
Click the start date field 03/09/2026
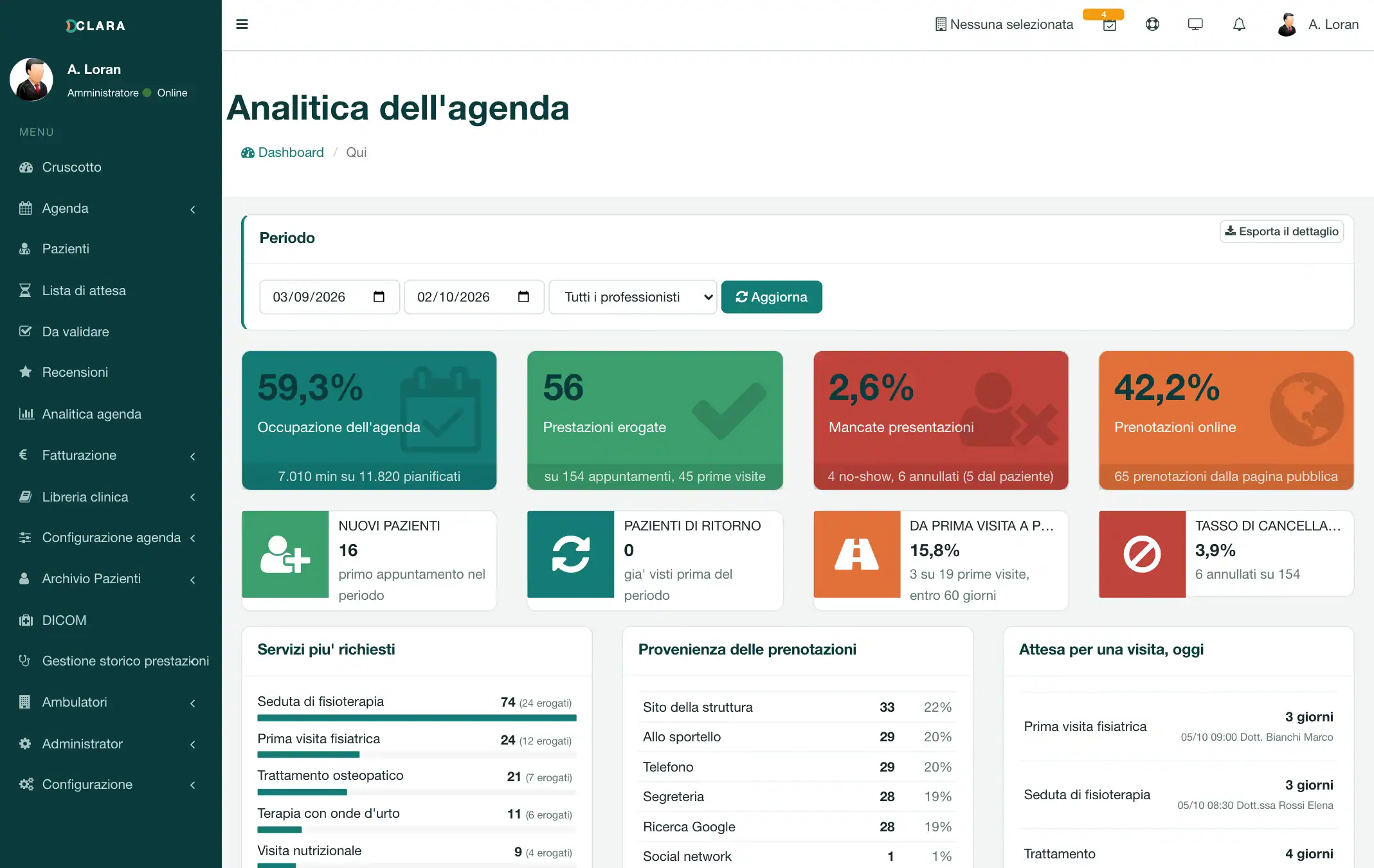[329, 297]
